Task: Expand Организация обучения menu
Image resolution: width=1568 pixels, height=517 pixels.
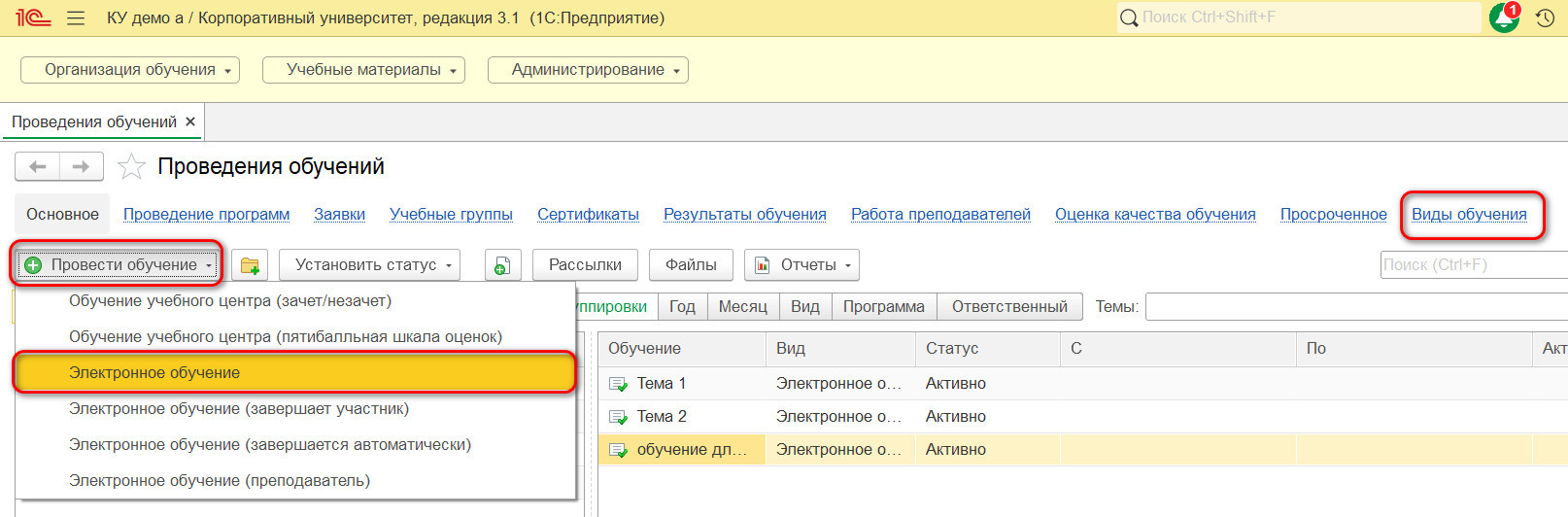Action: tap(130, 70)
